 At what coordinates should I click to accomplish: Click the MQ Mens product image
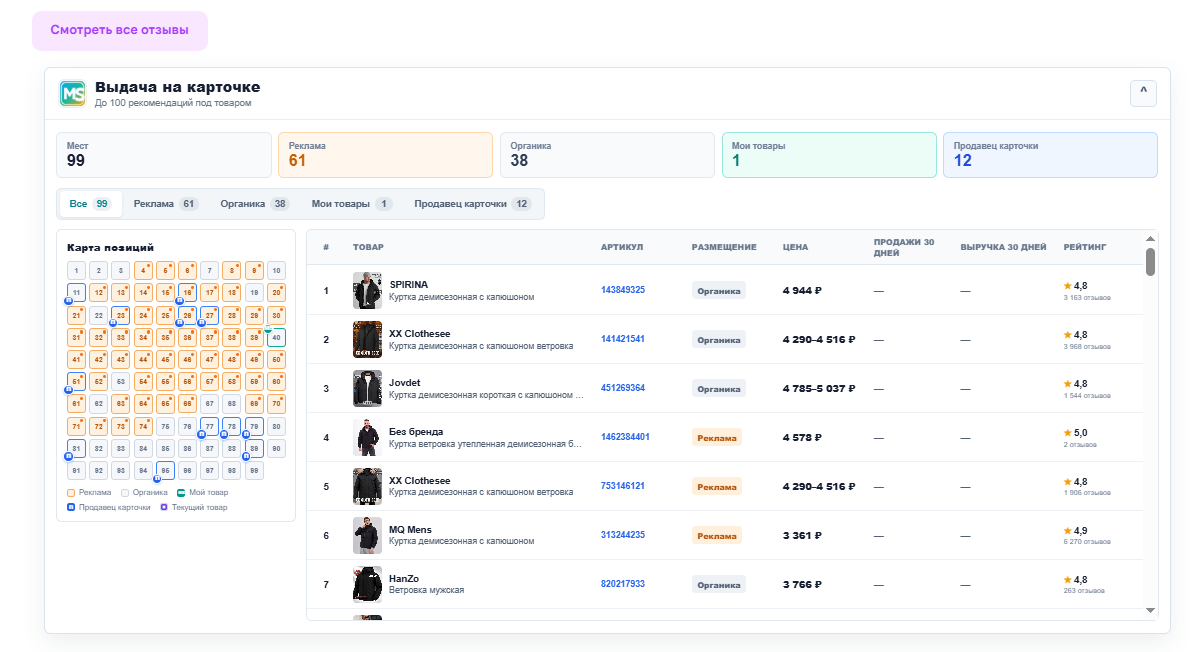tap(367, 535)
